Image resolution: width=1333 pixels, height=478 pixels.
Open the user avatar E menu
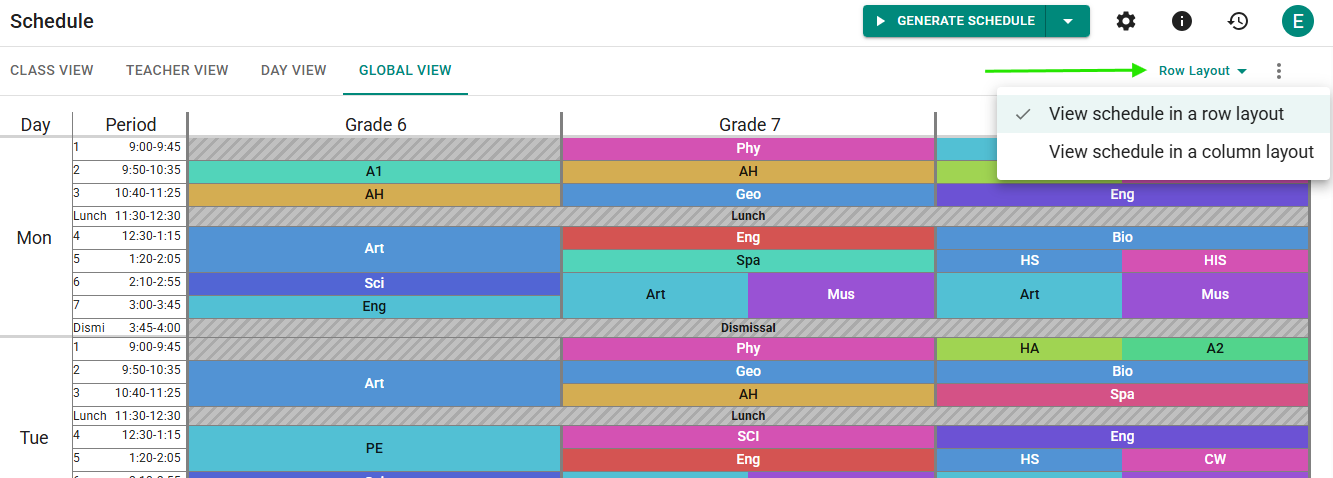coord(1298,21)
